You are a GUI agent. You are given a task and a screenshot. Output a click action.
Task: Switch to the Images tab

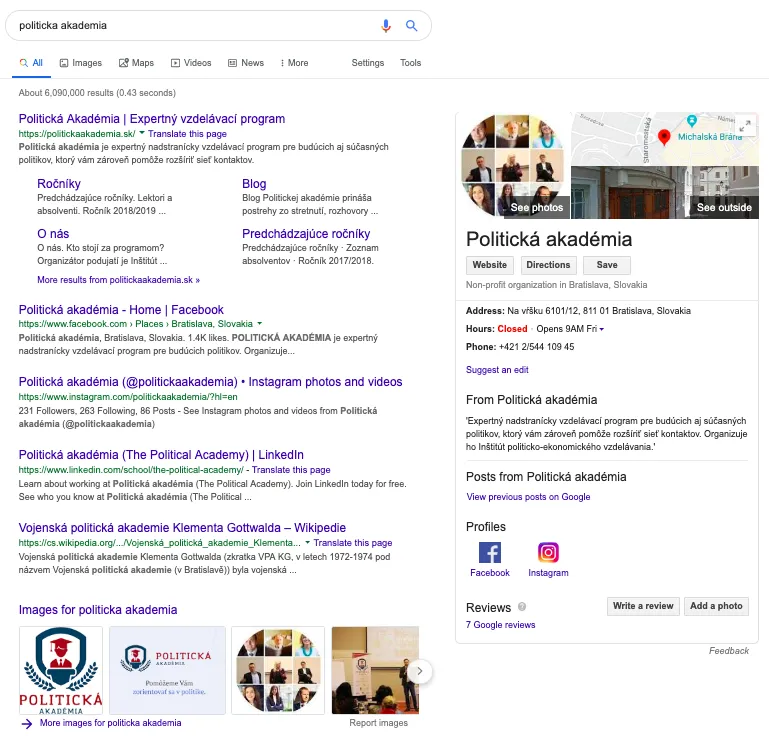[80, 63]
